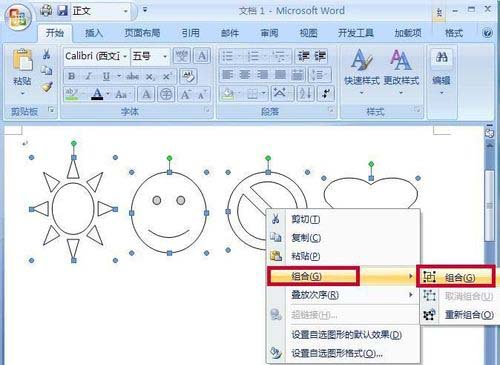Image resolution: width=500 pixels, height=365 pixels.
Task: Toggle the character border A button
Action: pos(202,56)
